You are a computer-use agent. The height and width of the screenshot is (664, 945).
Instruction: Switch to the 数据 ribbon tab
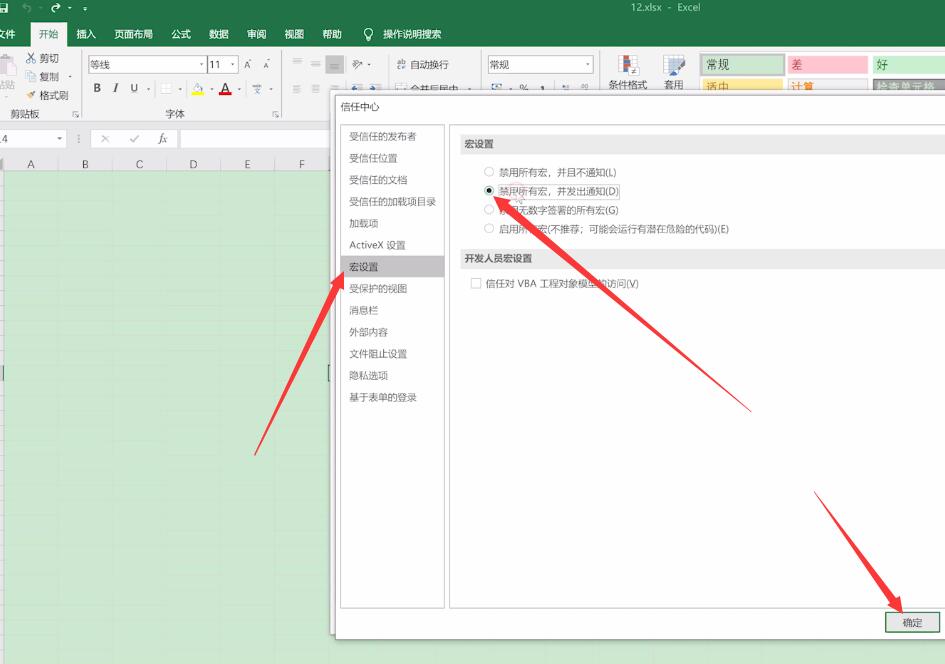click(x=218, y=34)
